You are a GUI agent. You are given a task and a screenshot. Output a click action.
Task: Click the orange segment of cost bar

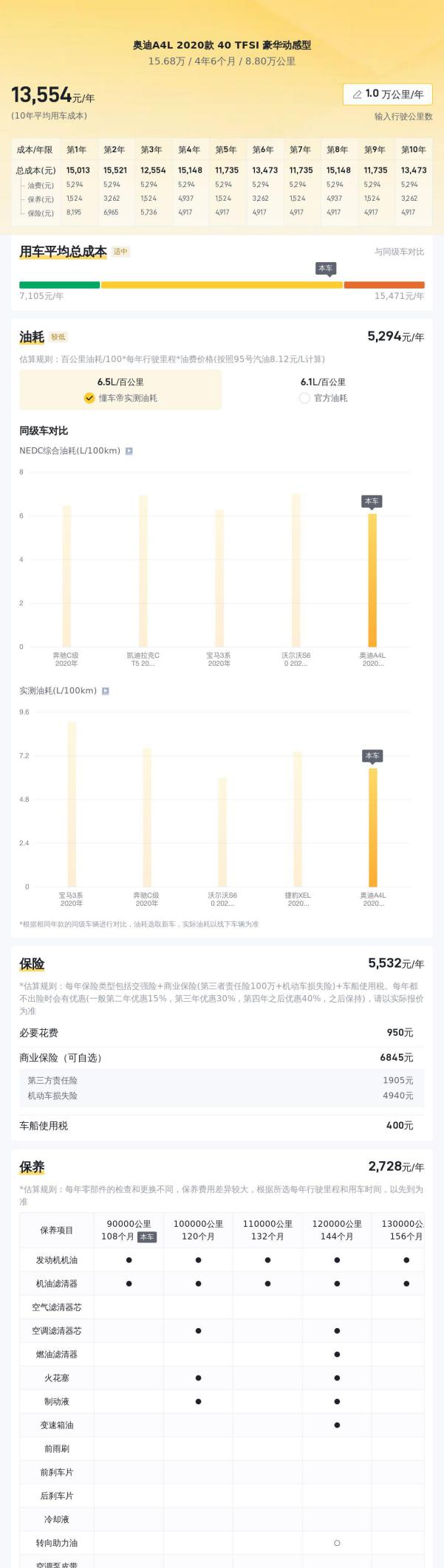point(384,285)
